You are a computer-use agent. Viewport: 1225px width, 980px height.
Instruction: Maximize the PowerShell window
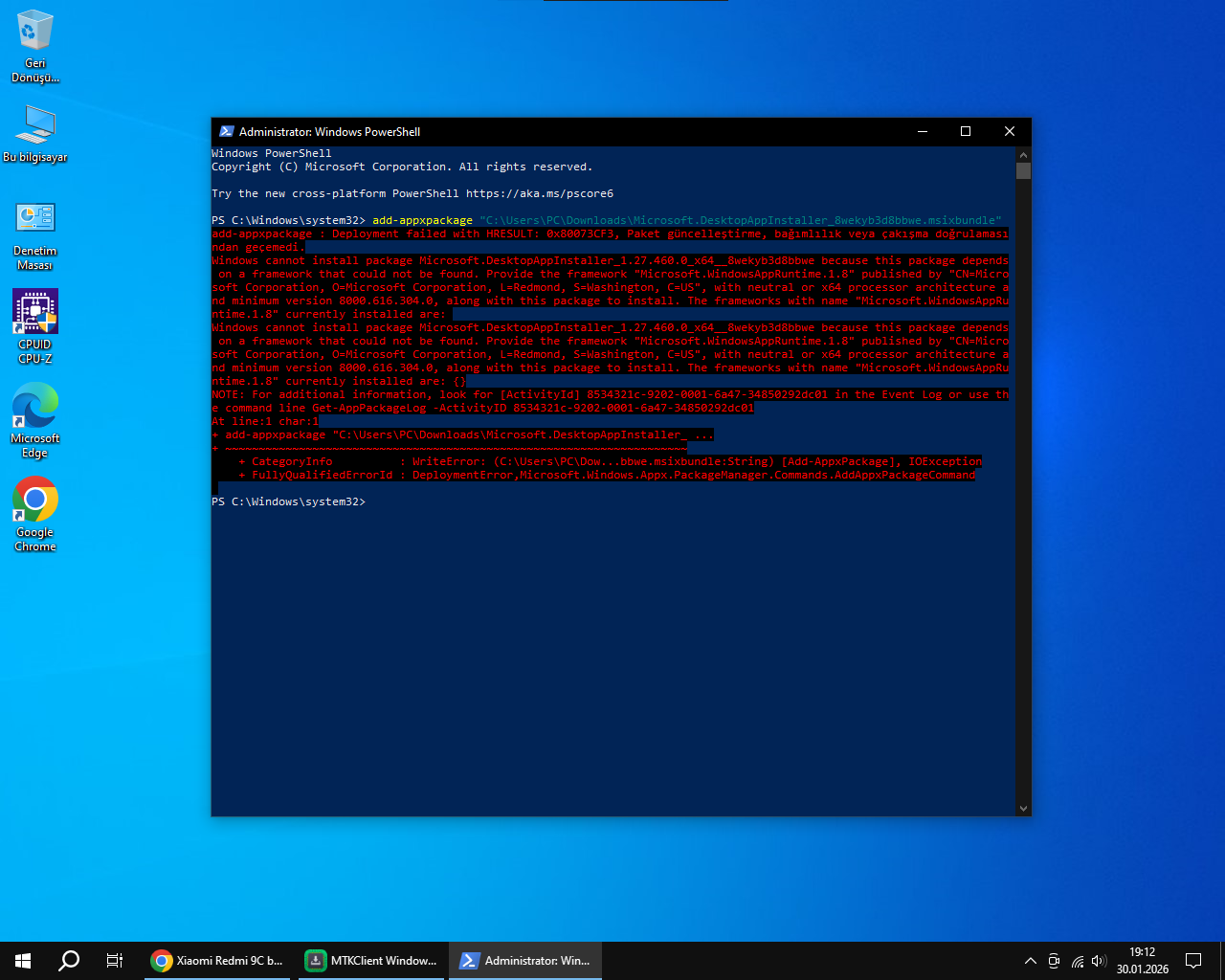point(966,131)
